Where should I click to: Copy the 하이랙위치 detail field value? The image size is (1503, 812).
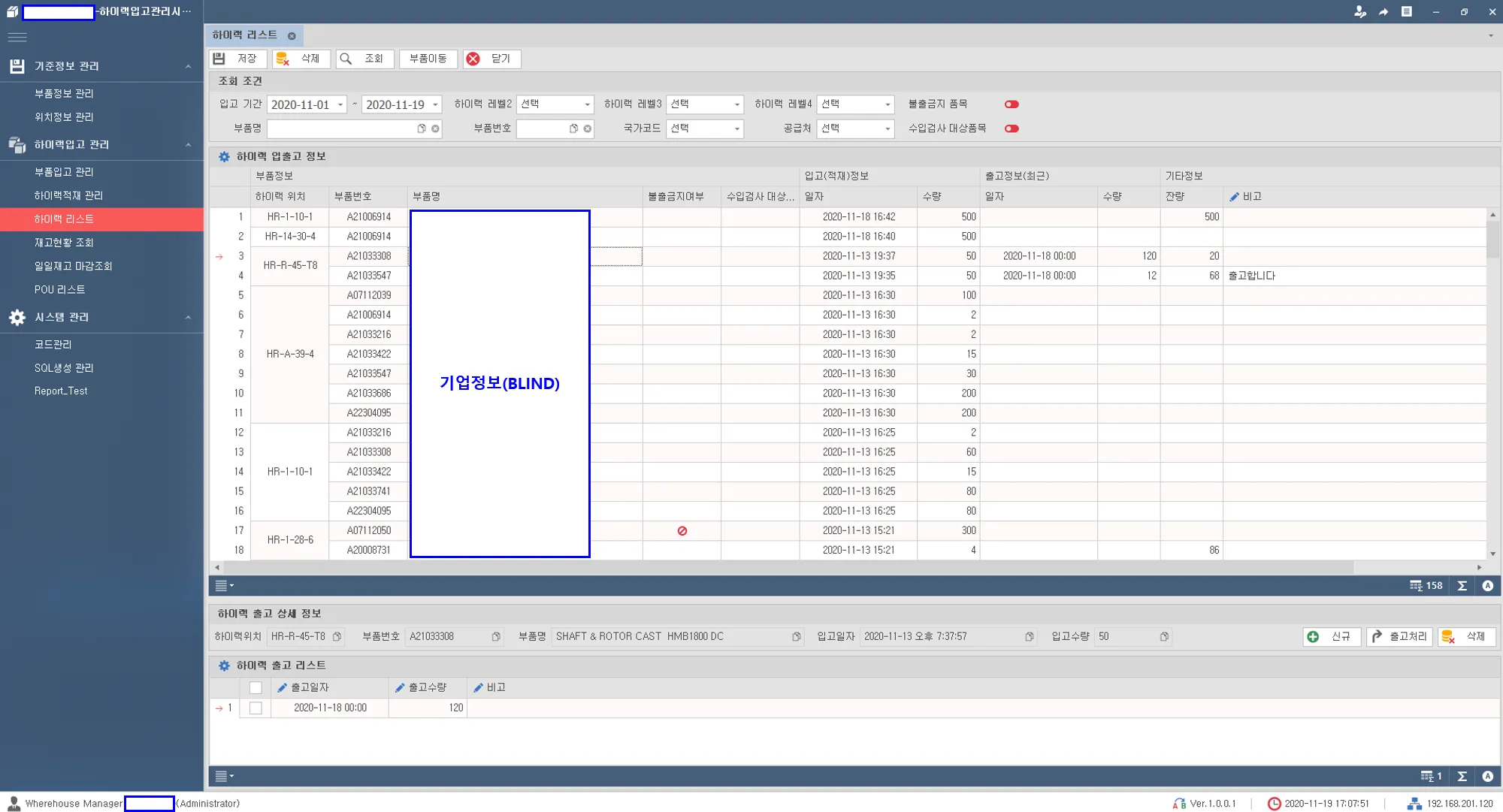pos(337,637)
